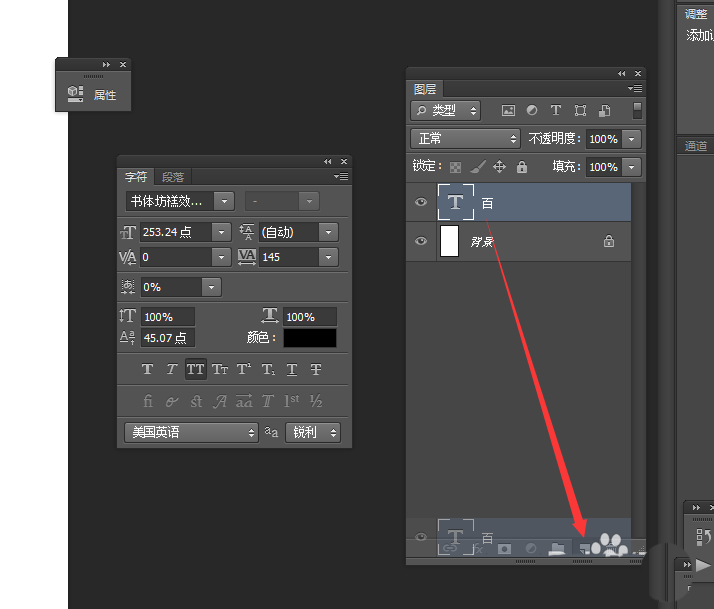Open the 锐利 anti-aliasing dropdown
Screen dimensions: 714x609
click(x=313, y=432)
